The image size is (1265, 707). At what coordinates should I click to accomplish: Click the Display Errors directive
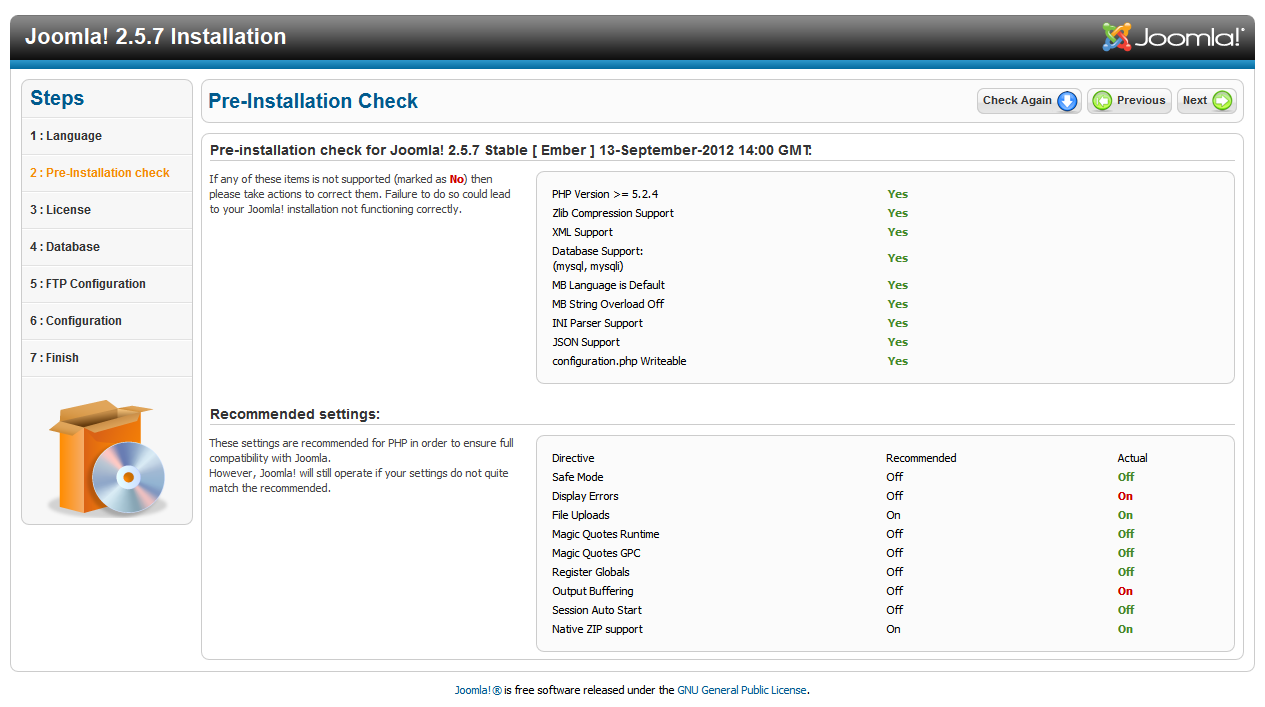click(x=585, y=496)
